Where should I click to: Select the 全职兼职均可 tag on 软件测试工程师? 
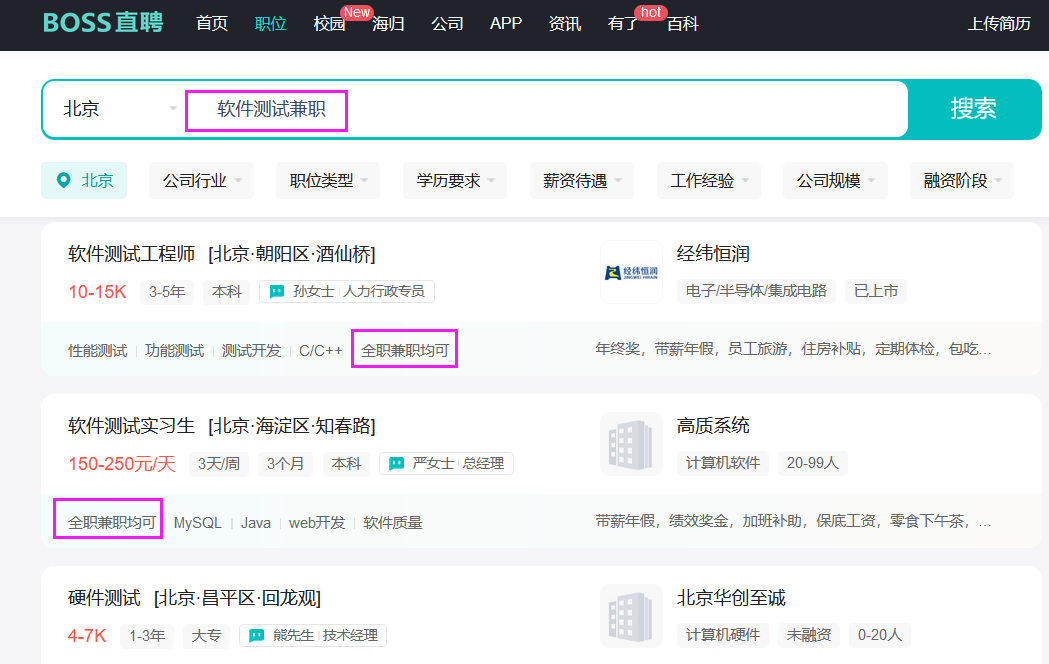(404, 351)
